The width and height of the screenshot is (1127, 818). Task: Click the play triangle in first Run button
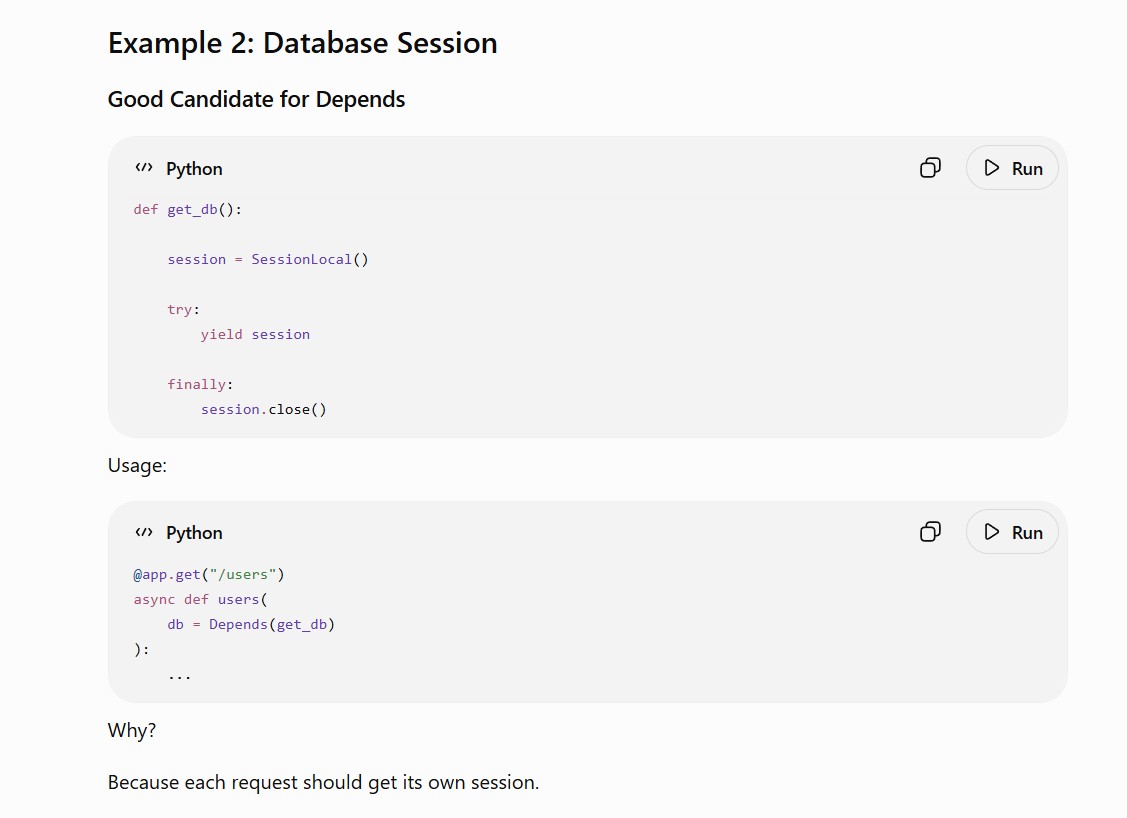[x=992, y=168]
